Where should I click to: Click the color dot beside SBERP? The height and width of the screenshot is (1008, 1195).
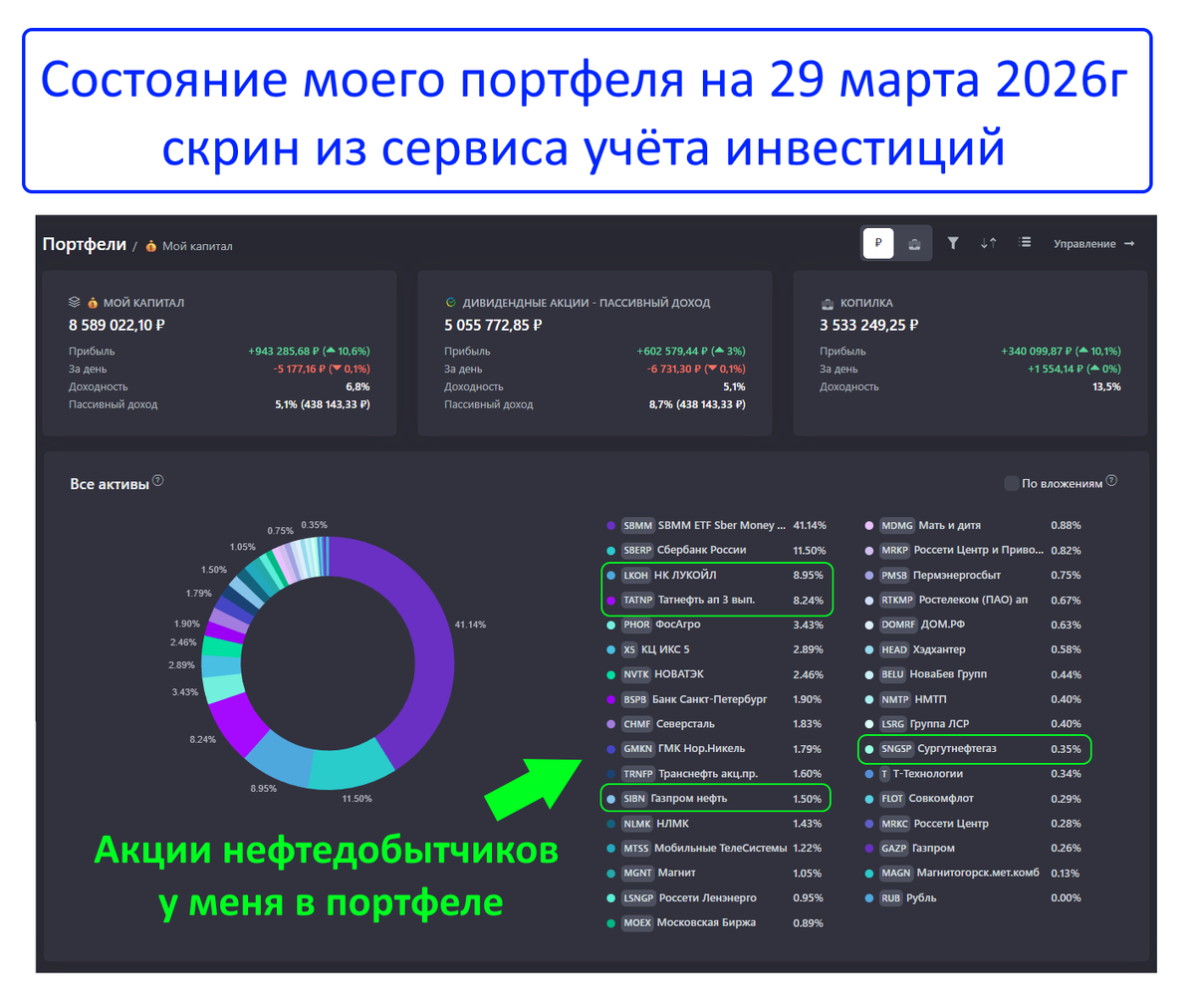[x=610, y=551]
